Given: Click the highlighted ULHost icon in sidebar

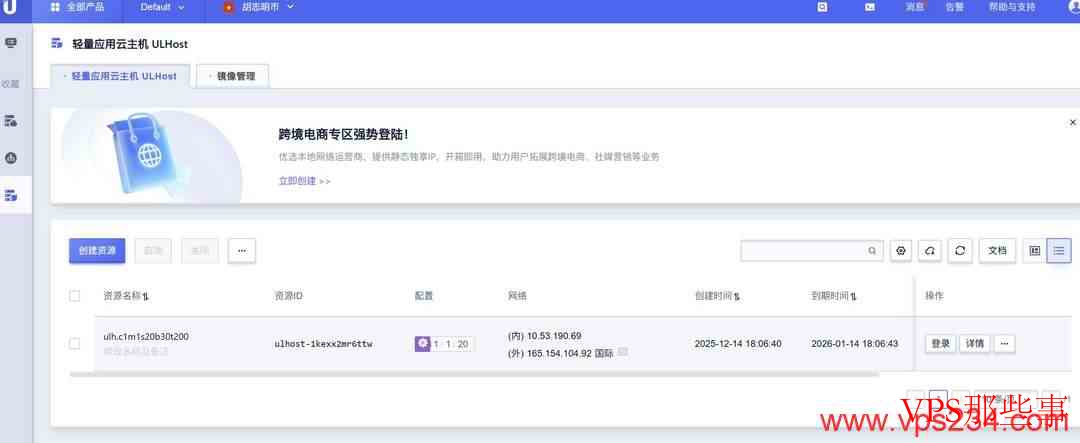Looking at the screenshot, I should pyautogui.click(x=10, y=196).
